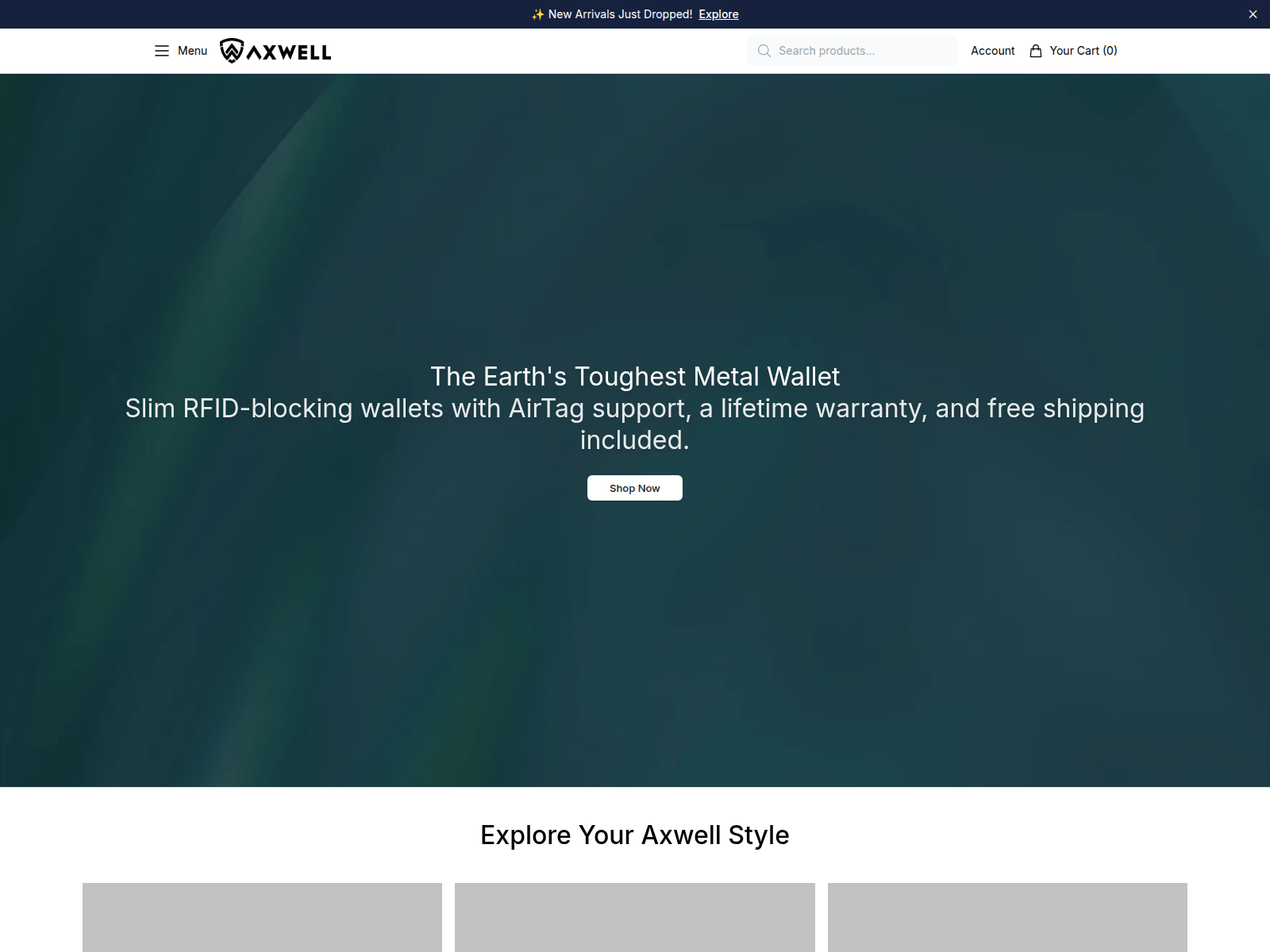Open the third gray style card

(x=1007, y=917)
